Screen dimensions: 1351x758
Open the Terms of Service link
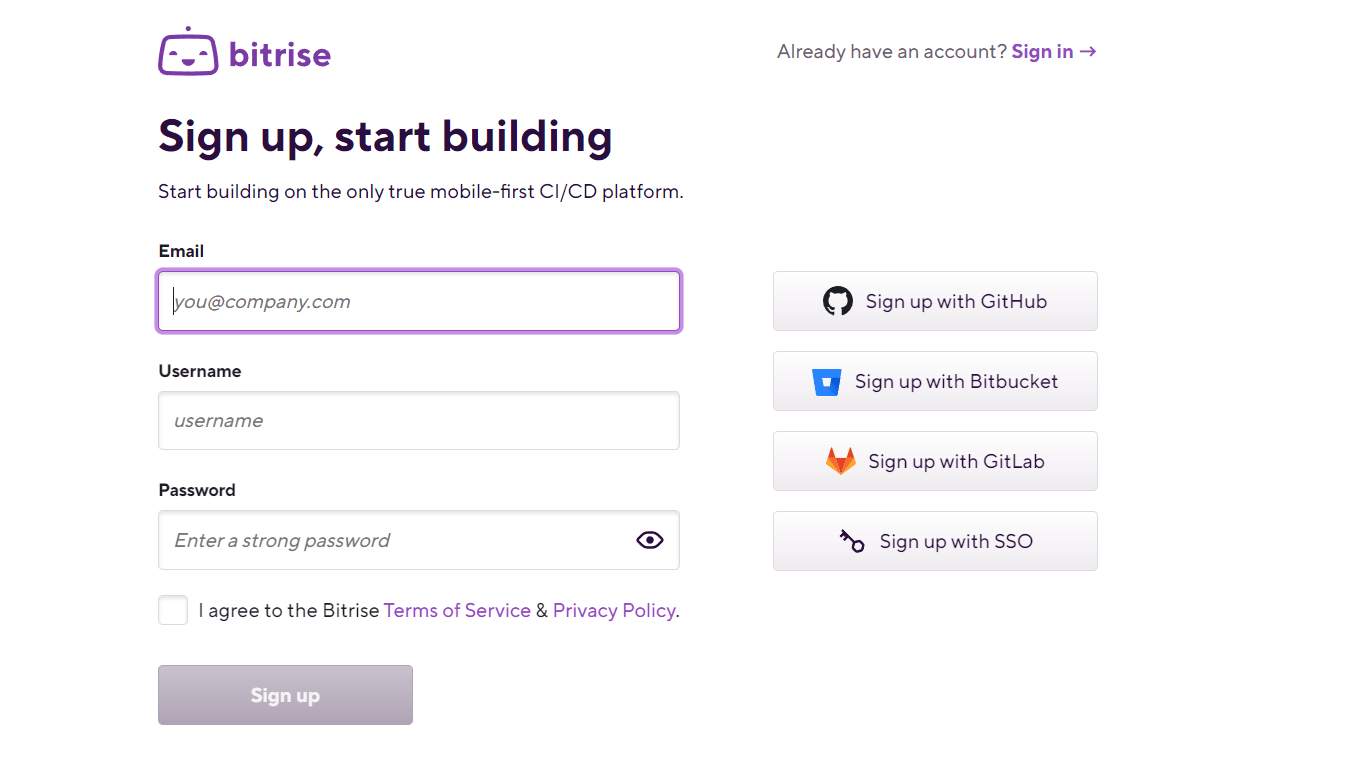457,610
